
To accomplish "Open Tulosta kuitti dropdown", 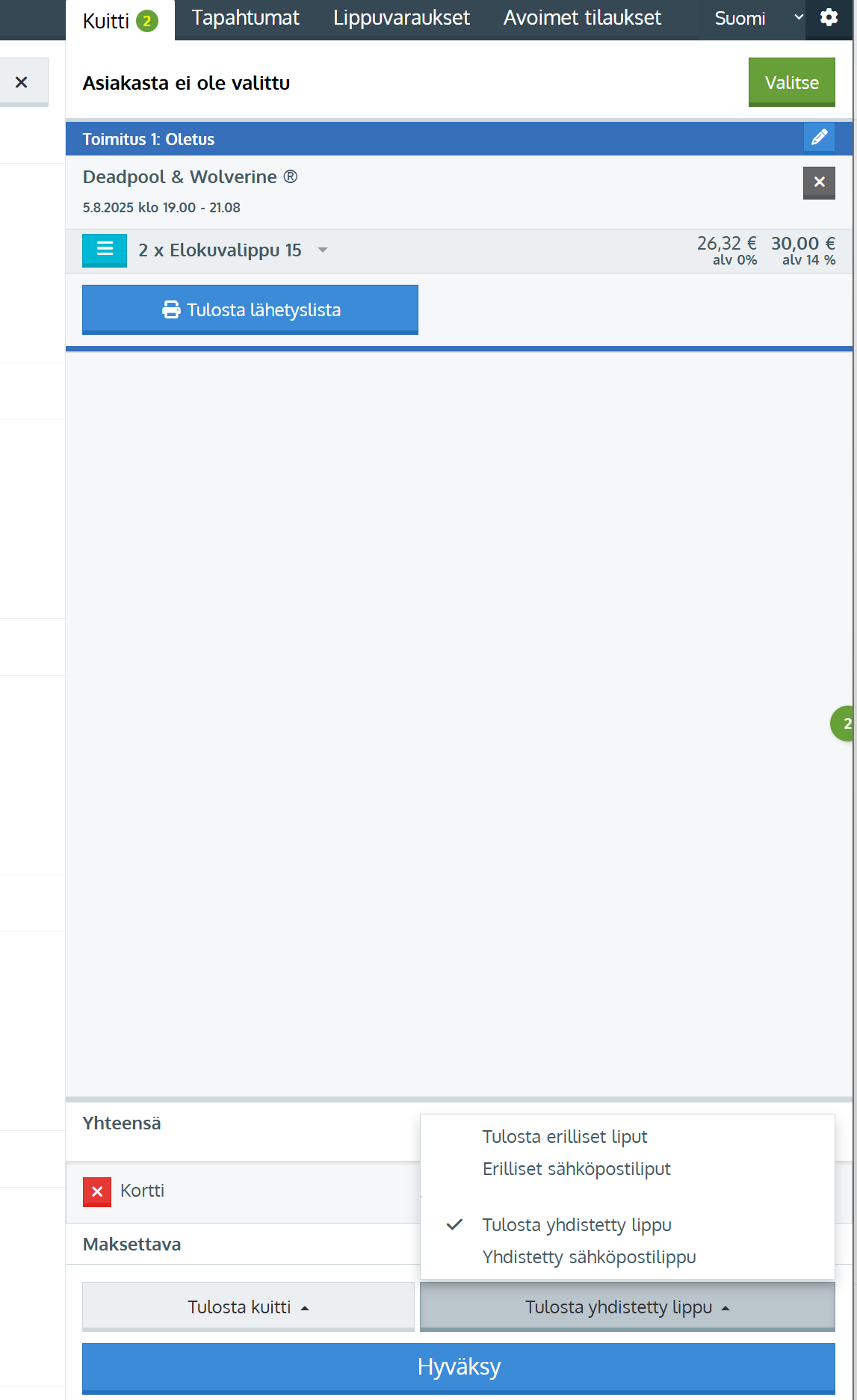I will (x=248, y=1307).
